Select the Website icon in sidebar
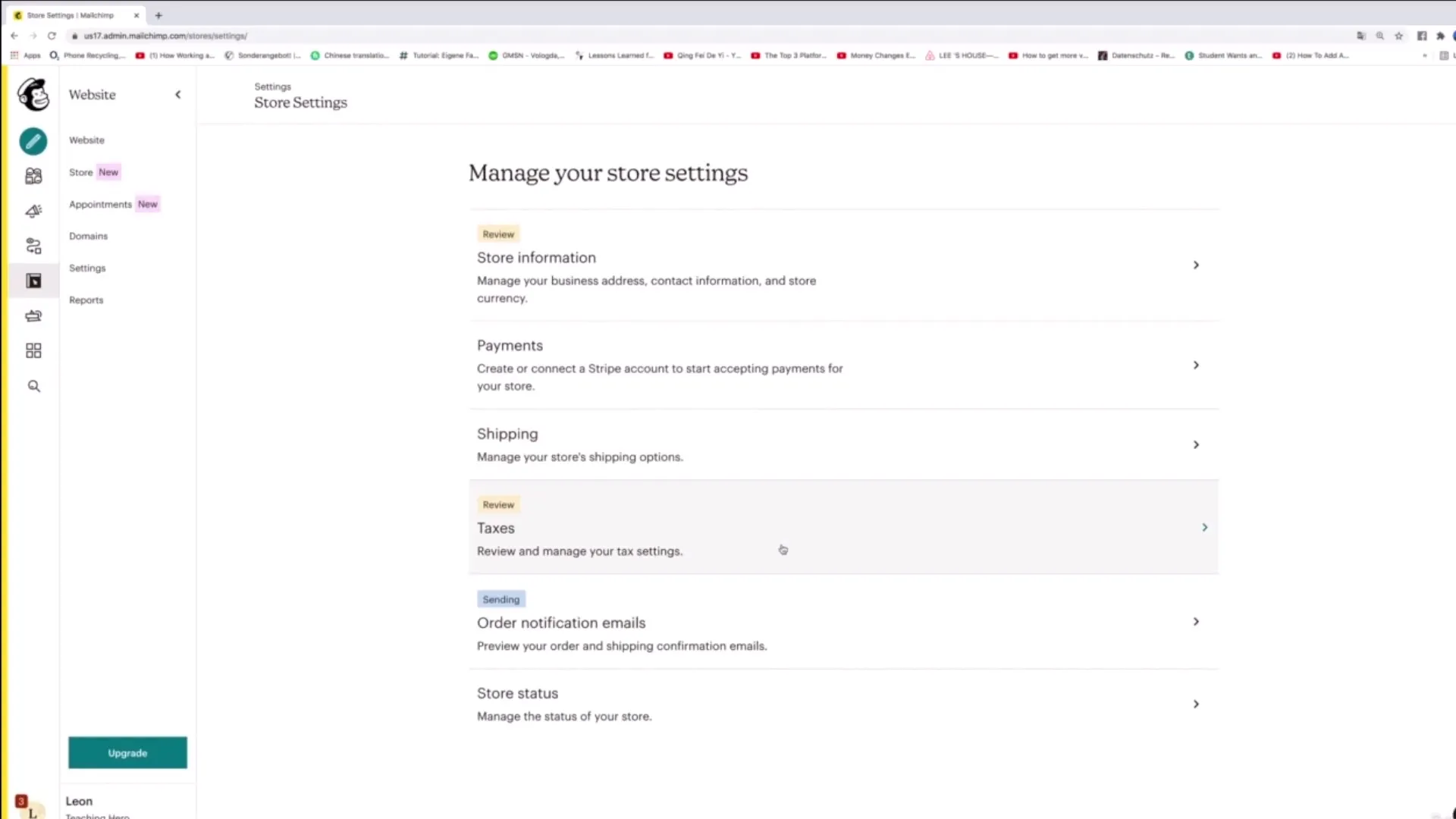1456x819 pixels. click(x=33, y=281)
